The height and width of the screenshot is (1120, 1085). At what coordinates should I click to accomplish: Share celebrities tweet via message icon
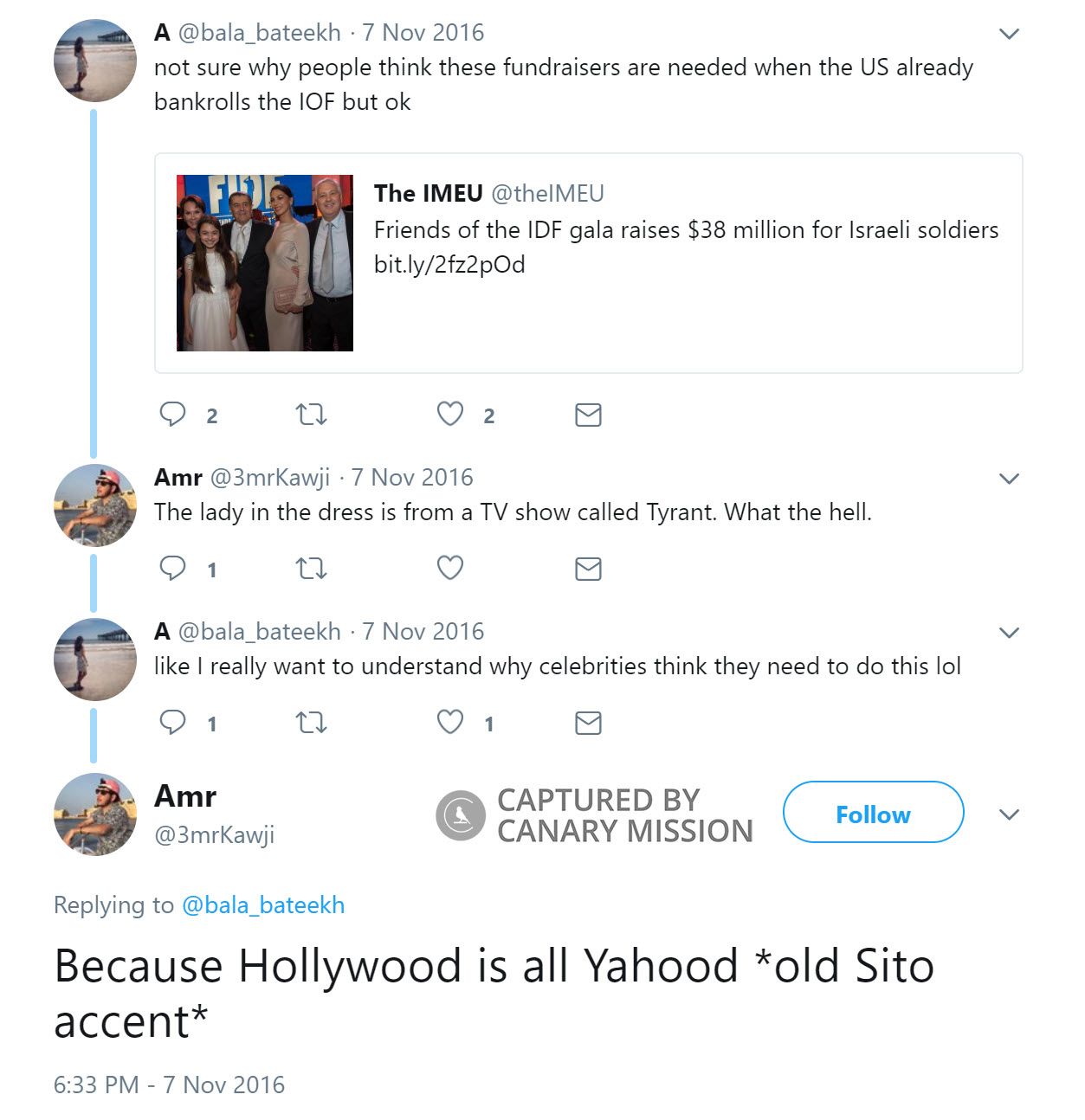click(588, 723)
